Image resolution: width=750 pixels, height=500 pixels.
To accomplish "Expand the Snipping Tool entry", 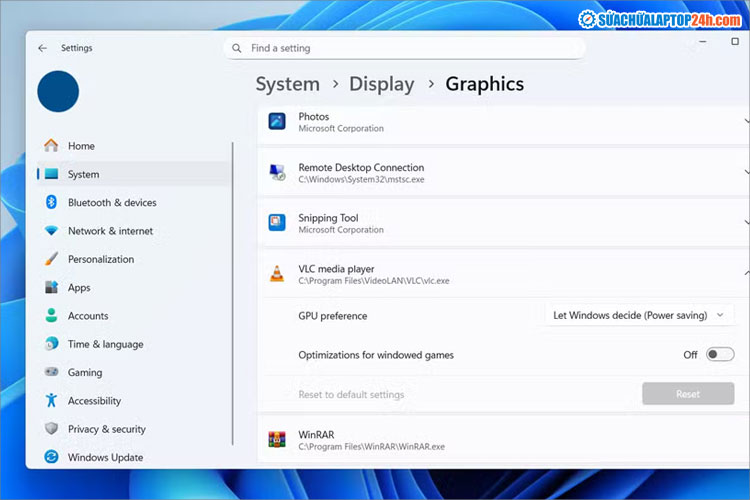I will [745, 223].
